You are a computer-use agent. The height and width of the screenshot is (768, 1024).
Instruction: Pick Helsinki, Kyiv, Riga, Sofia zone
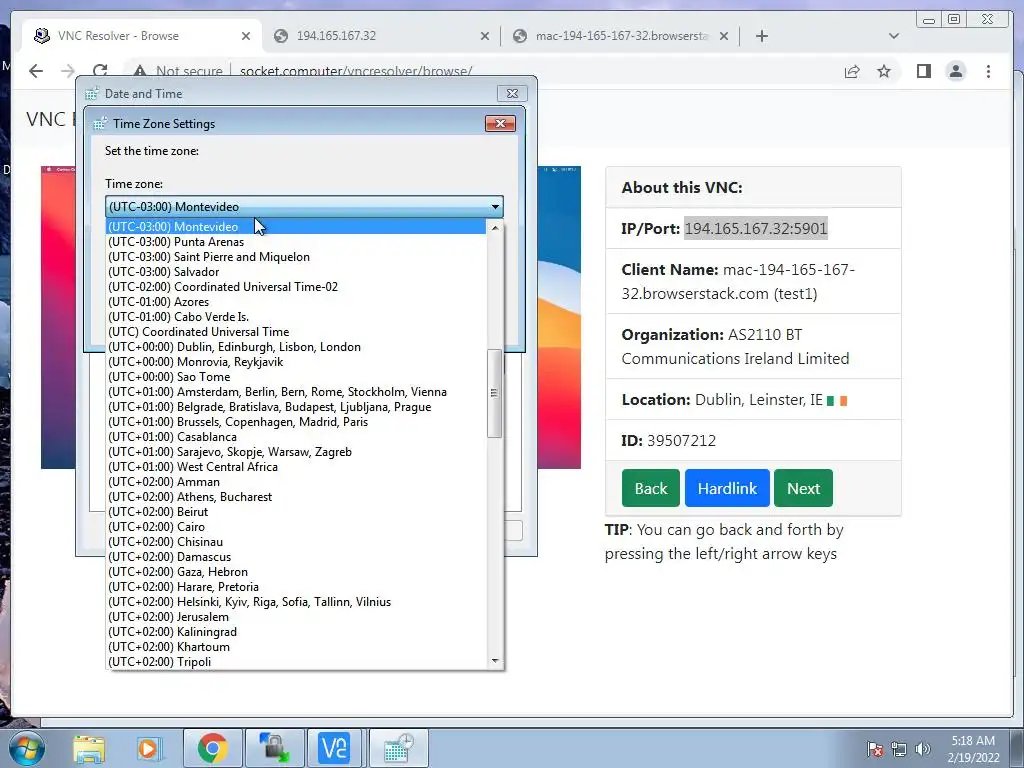(296, 602)
